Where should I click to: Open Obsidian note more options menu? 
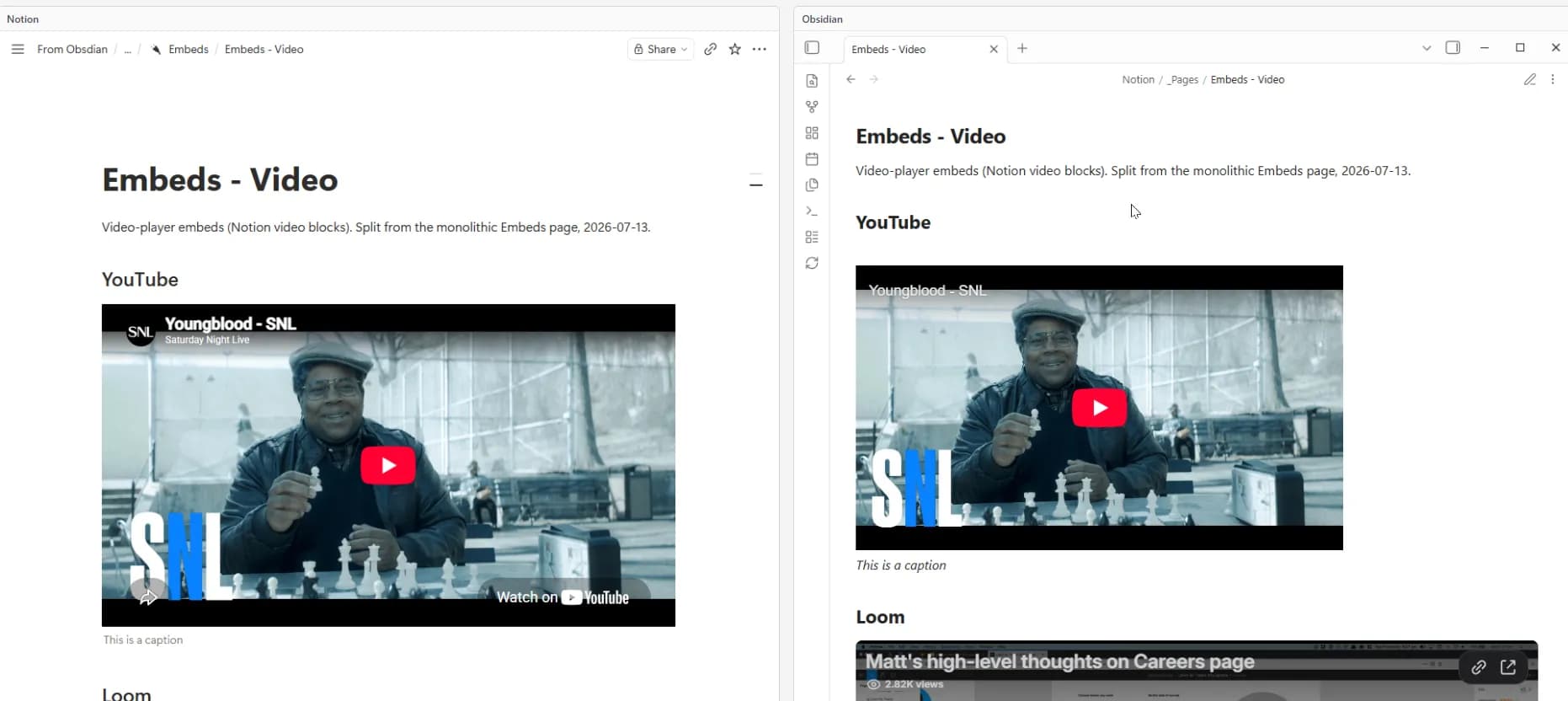pos(1553,79)
